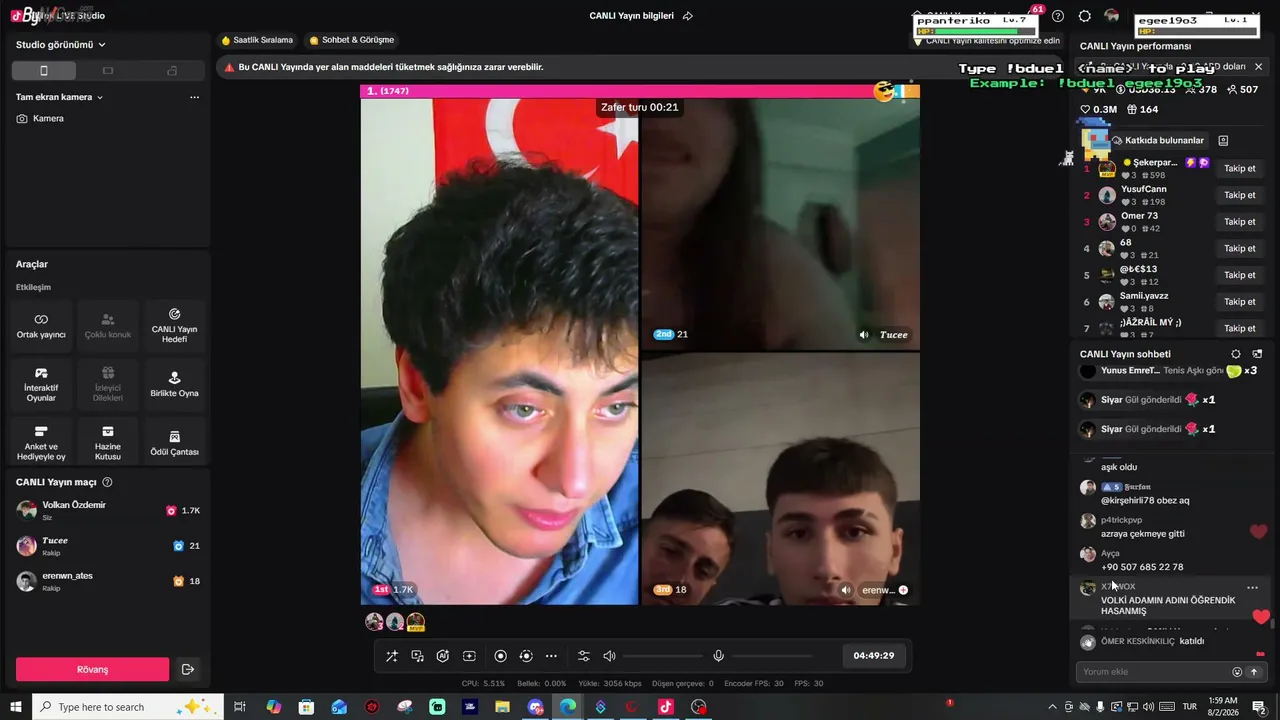This screenshot has height=720, width=1280.
Task: Pop out the chat panel icon
Action: 1257,354
